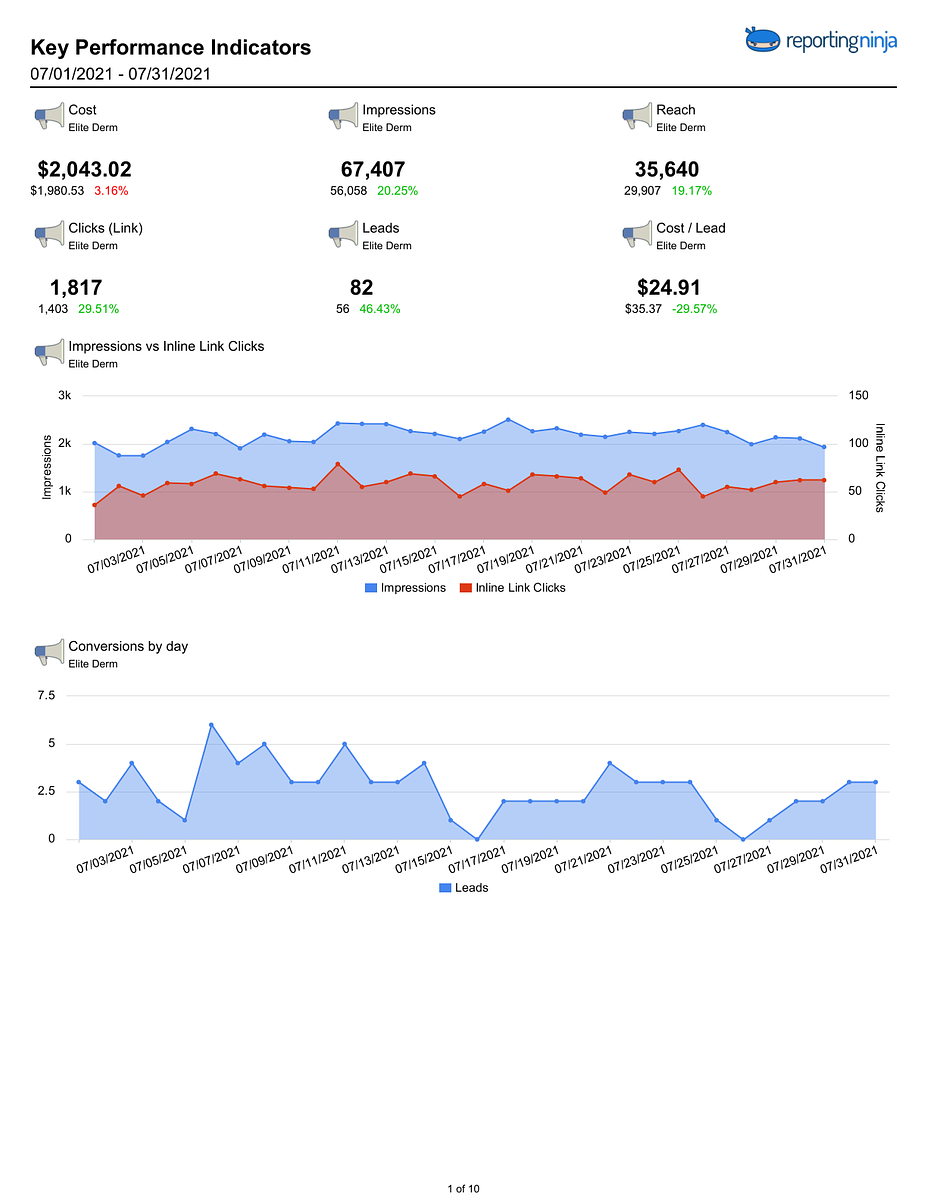The height and width of the screenshot is (1200, 927).
Task: Click the 1 of 10 page indicator
Action: (x=463, y=1189)
